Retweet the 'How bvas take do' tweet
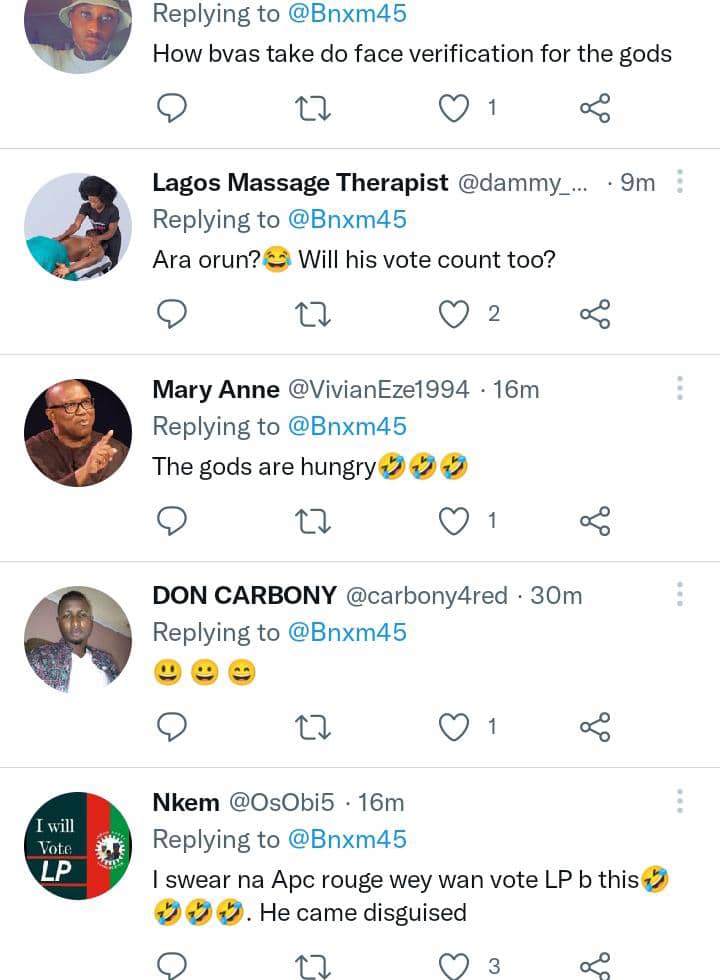This screenshot has width=720, height=980. click(314, 108)
